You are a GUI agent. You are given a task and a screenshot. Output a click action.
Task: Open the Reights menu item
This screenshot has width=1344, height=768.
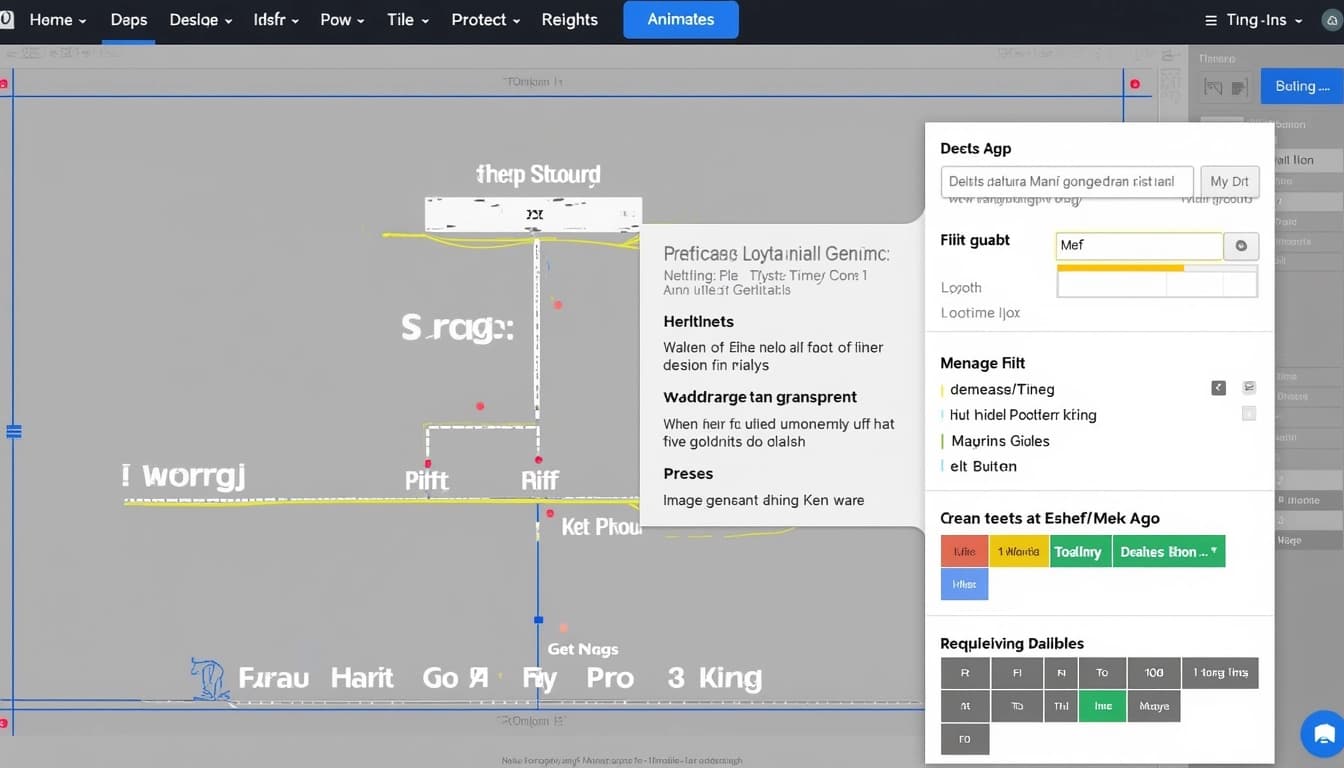569,20
